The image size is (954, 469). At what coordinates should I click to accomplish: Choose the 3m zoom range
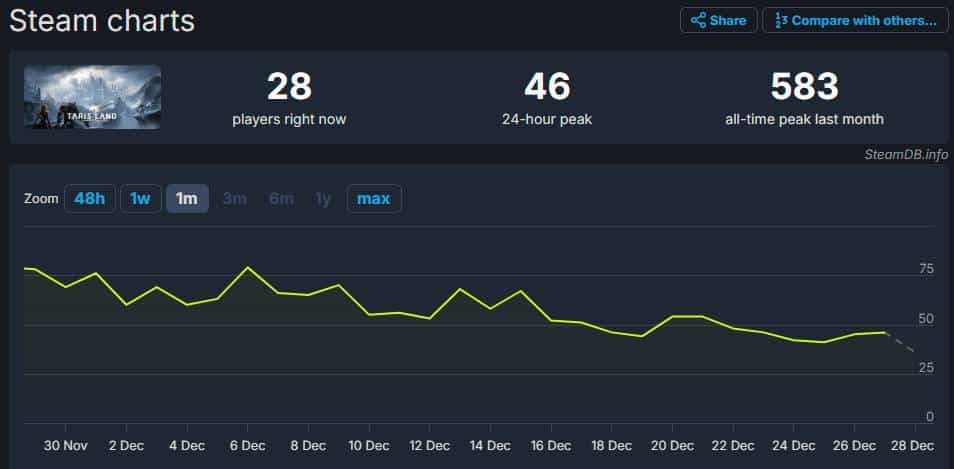pyautogui.click(x=235, y=199)
